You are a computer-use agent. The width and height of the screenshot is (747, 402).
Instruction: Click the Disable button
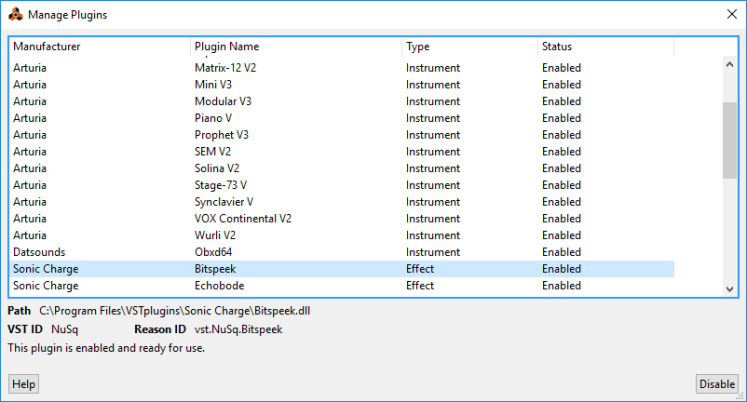click(716, 384)
